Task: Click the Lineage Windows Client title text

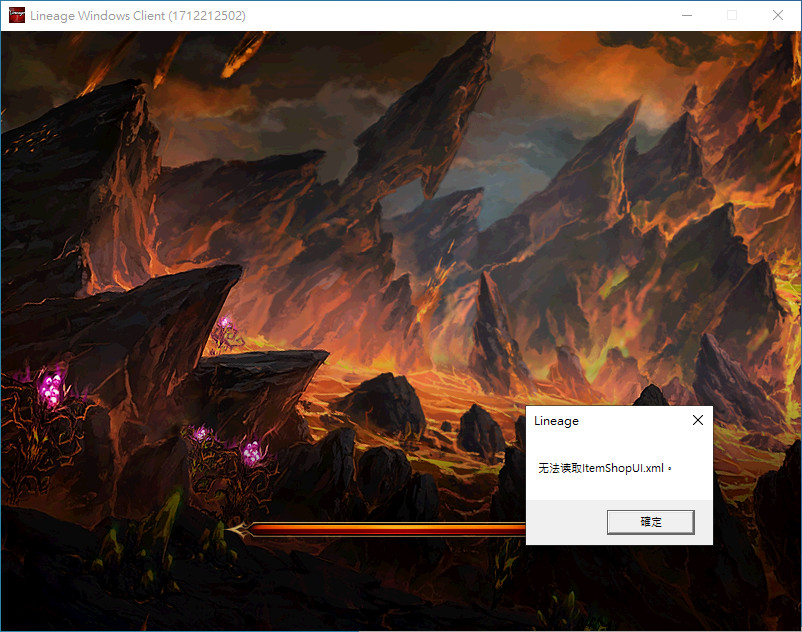Action: 138,16
